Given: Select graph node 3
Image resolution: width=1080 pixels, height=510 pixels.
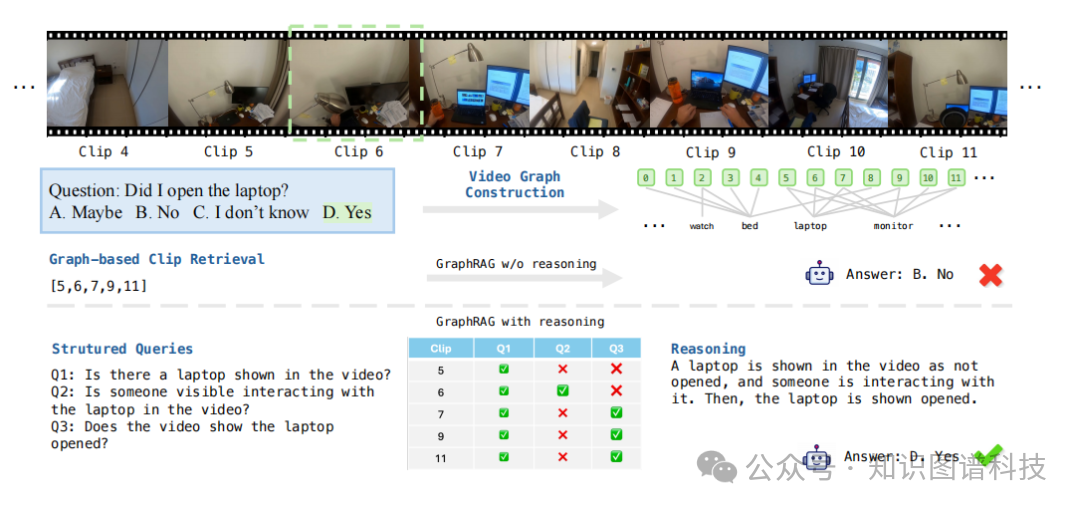Looking at the screenshot, I should click(x=730, y=178).
